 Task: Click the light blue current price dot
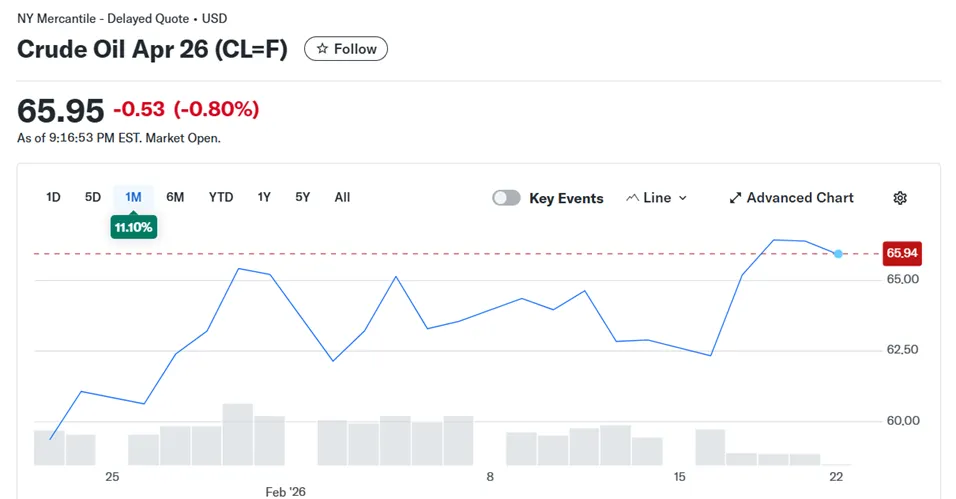click(838, 254)
